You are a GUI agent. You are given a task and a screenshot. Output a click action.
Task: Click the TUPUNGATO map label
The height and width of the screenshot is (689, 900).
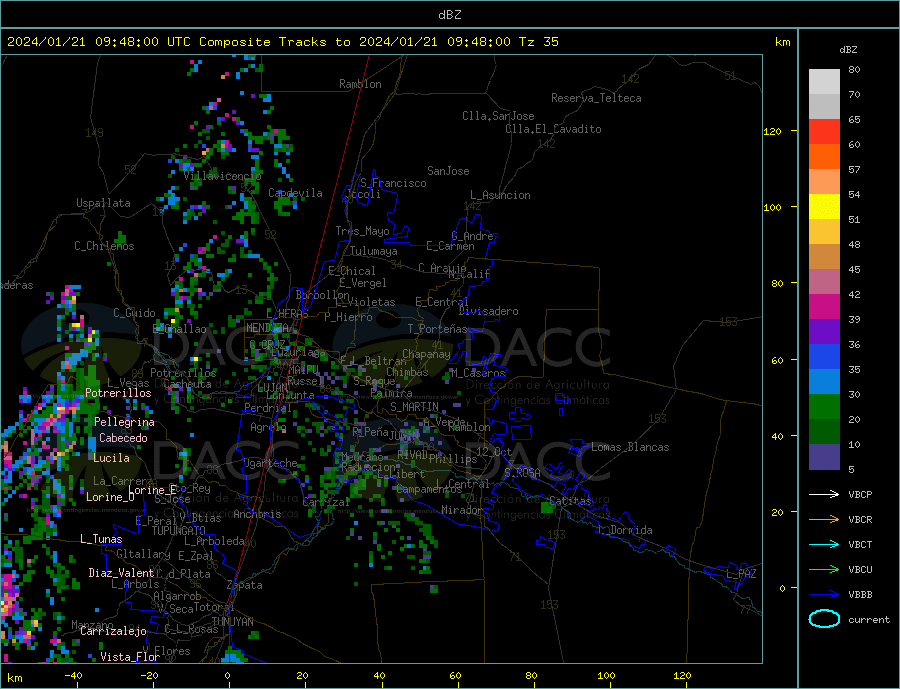pos(179,531)
